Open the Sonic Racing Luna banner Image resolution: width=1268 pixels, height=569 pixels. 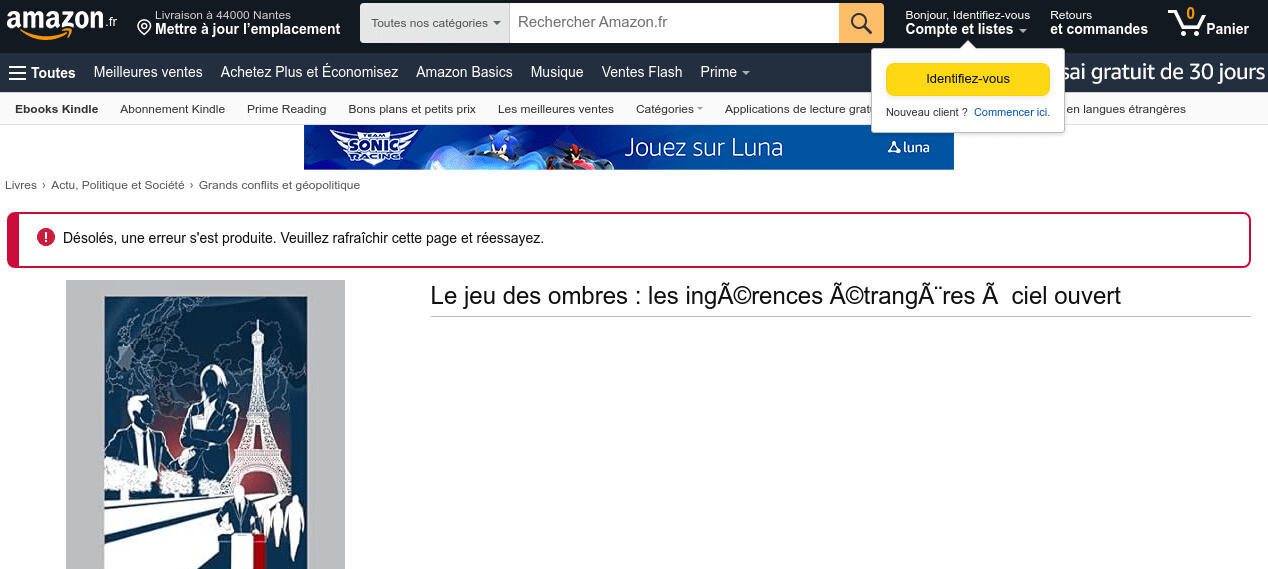pyautogui.click(x=628, y=147)
